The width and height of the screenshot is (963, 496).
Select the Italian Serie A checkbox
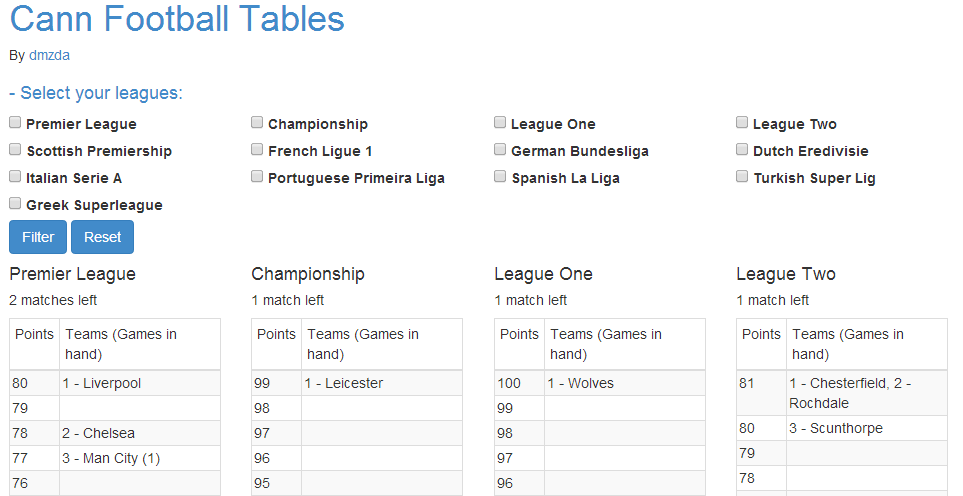pos(15,177)
